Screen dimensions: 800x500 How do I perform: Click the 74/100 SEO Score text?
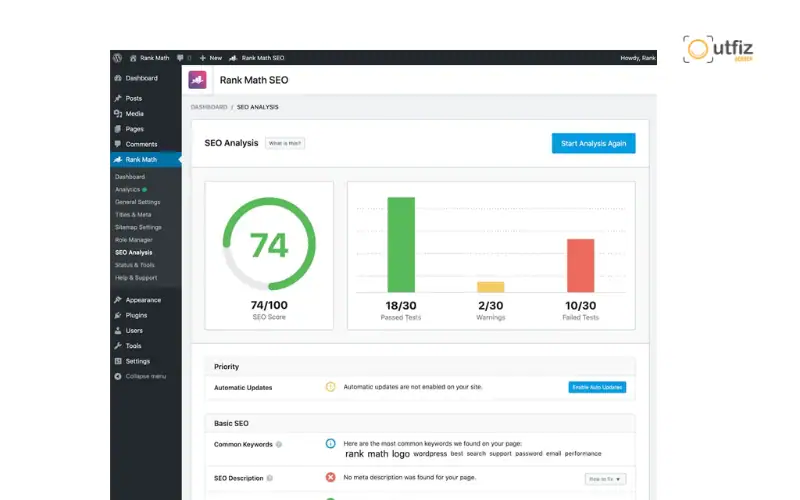tap(269, 305)
